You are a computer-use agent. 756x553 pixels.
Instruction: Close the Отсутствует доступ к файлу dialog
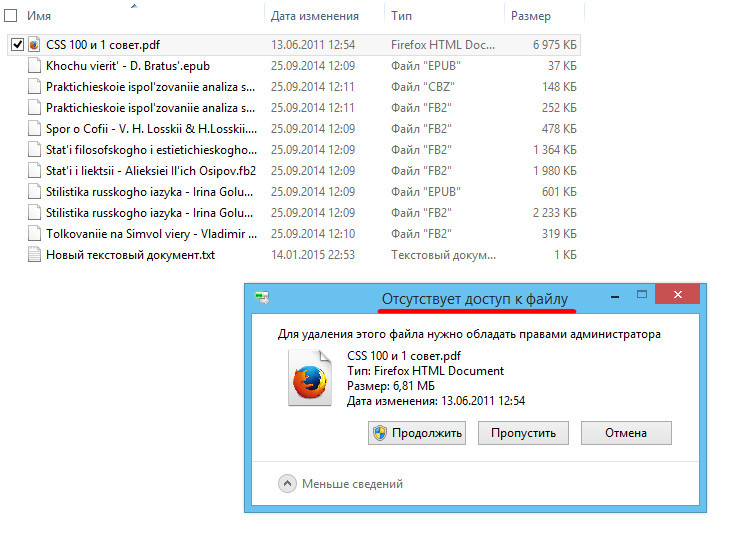coord(677,295)
